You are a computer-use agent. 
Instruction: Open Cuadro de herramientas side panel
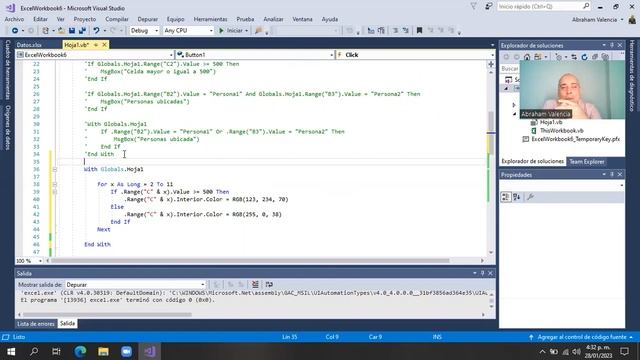tap(7, 69)
